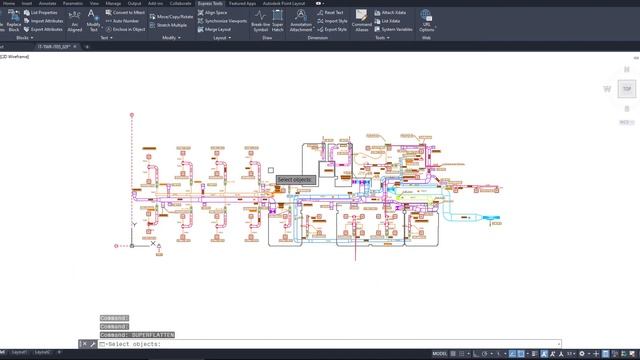
Task: Toggle MODEL space button in status bar
Action: click(x=440, y=354)
